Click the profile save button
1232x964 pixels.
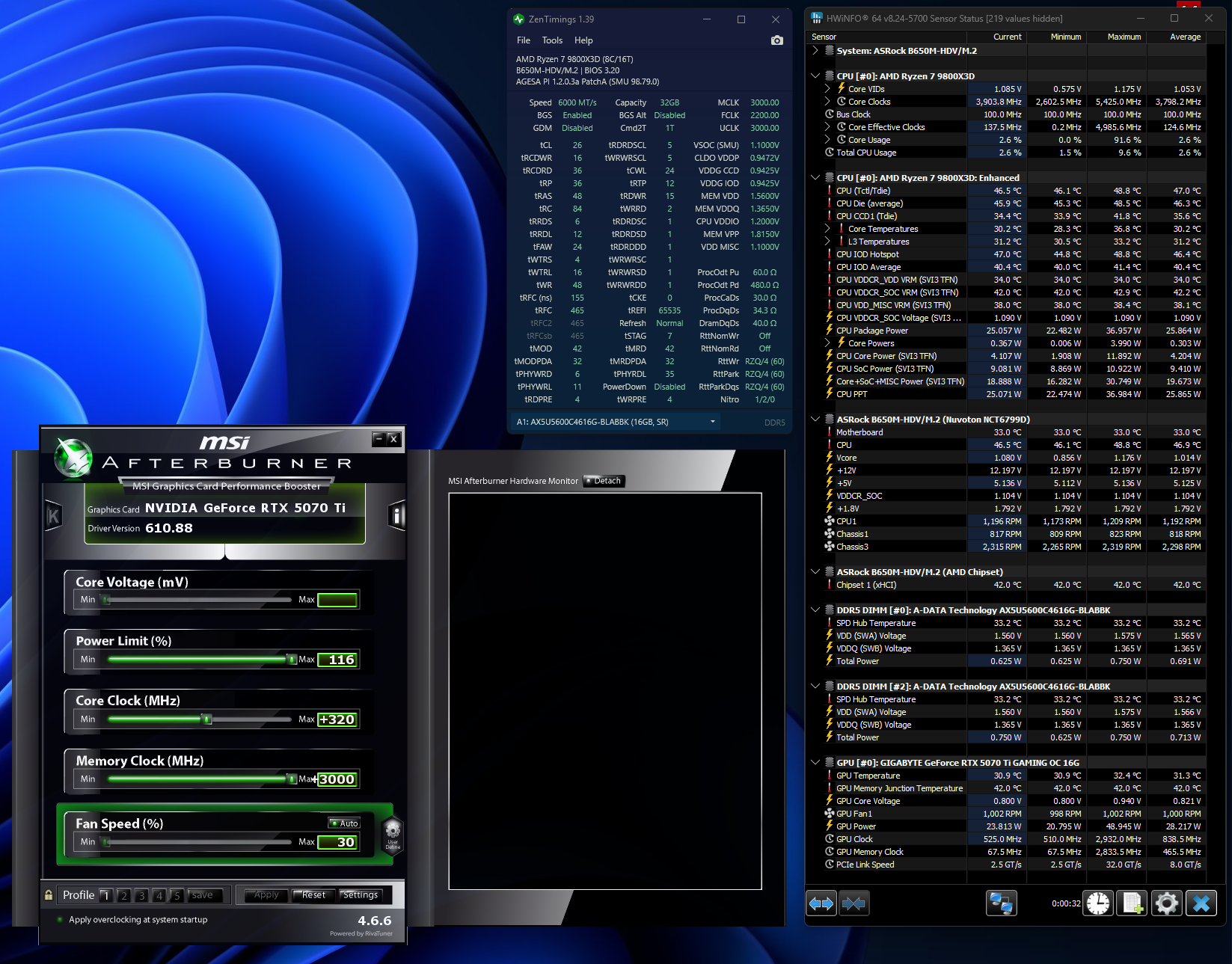point(202,895)
